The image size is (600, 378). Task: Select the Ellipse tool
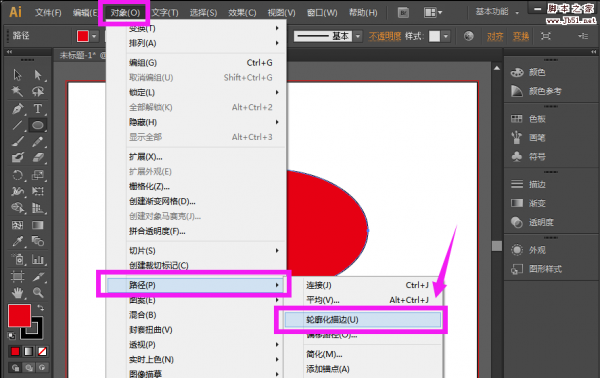38,125
